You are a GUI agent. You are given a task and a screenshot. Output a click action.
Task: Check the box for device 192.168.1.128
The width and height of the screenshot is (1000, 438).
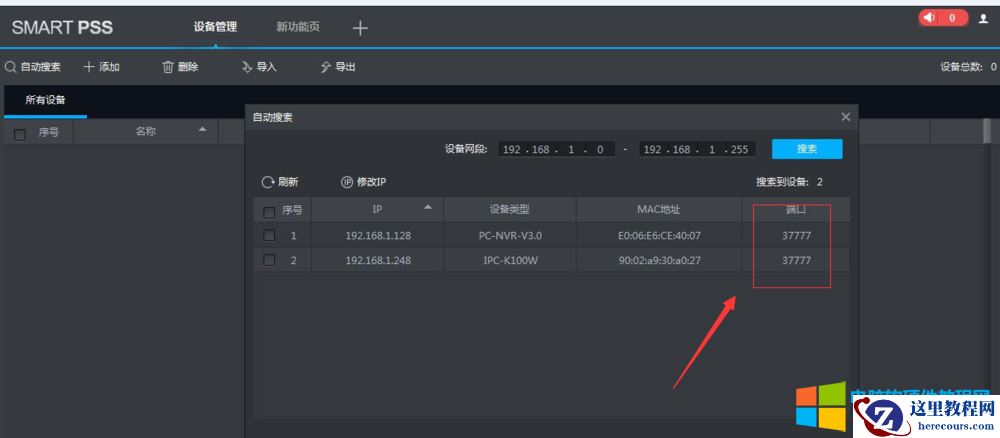(269, 235)
